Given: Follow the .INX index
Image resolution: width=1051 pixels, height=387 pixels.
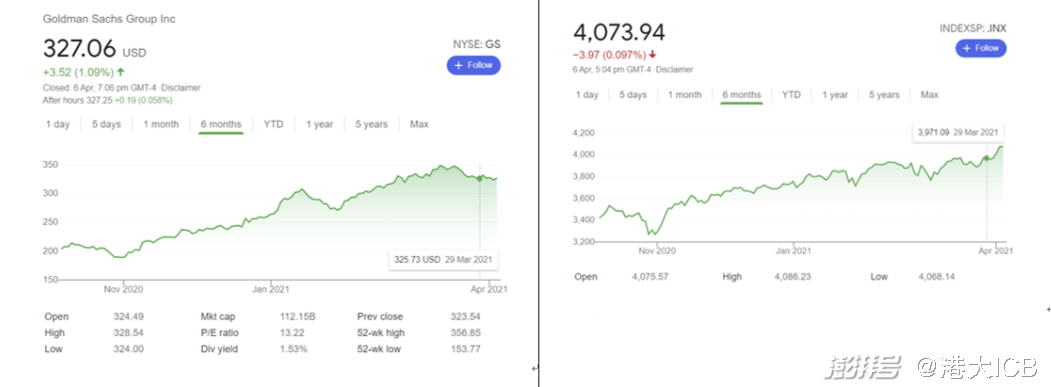Looking at the screenshot, I should click(x=981, y=48).
